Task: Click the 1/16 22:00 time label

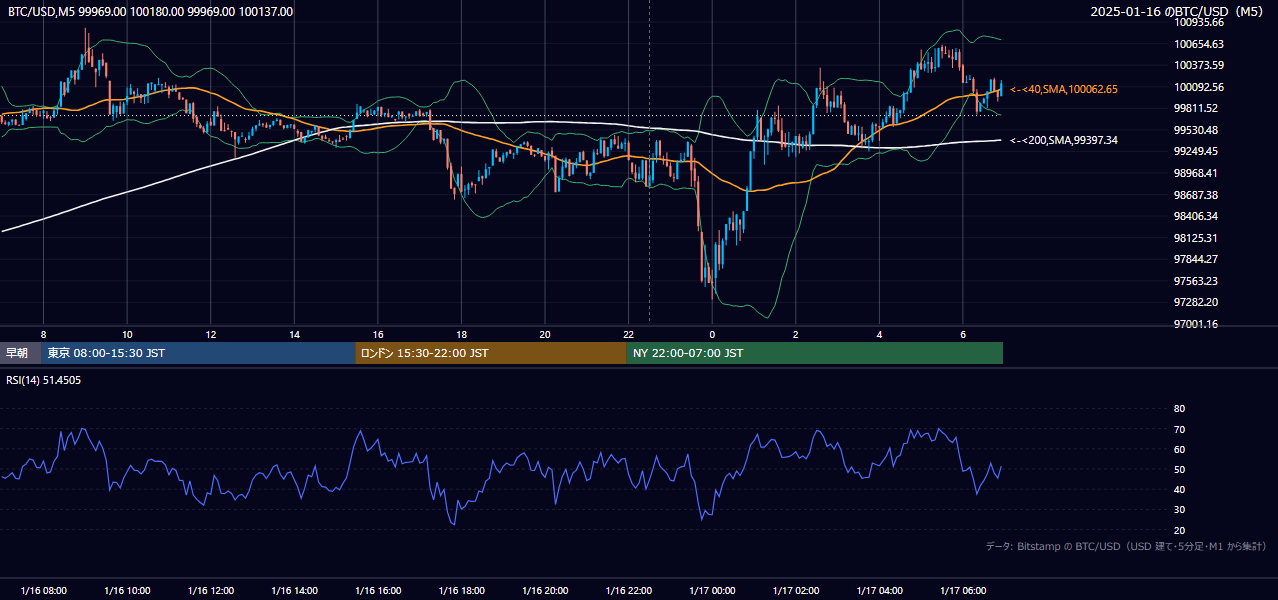Action: coord(628,591)
